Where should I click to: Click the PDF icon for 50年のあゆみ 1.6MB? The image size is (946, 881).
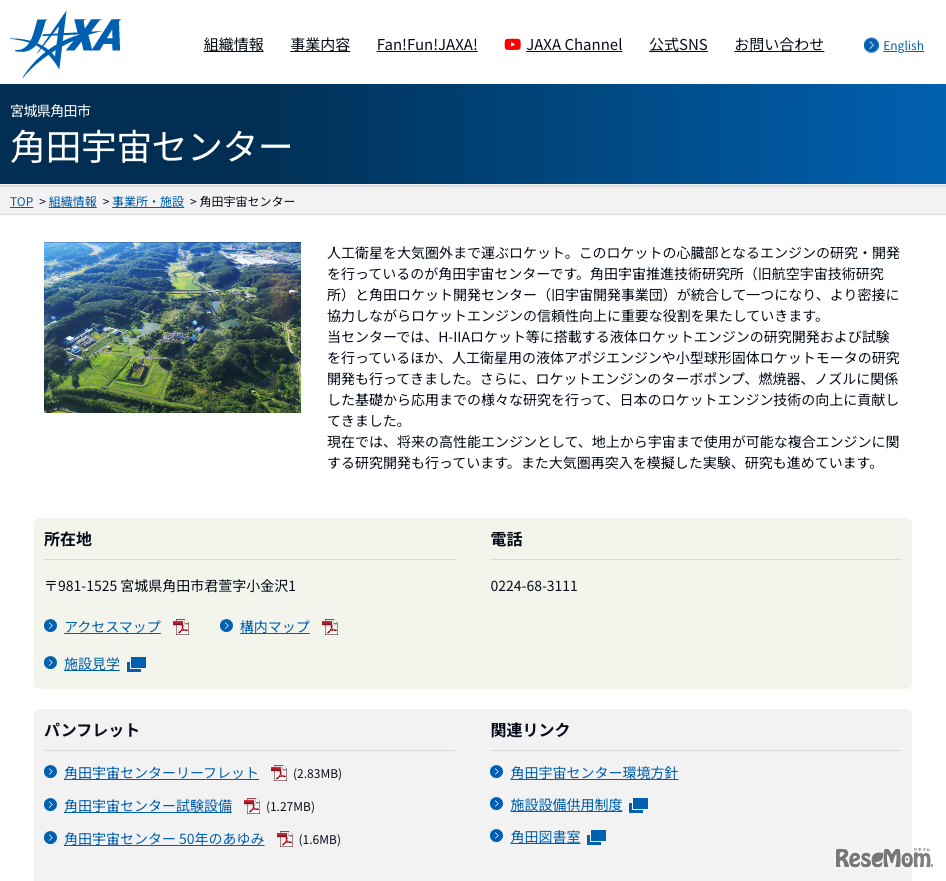tap(285, 839)
